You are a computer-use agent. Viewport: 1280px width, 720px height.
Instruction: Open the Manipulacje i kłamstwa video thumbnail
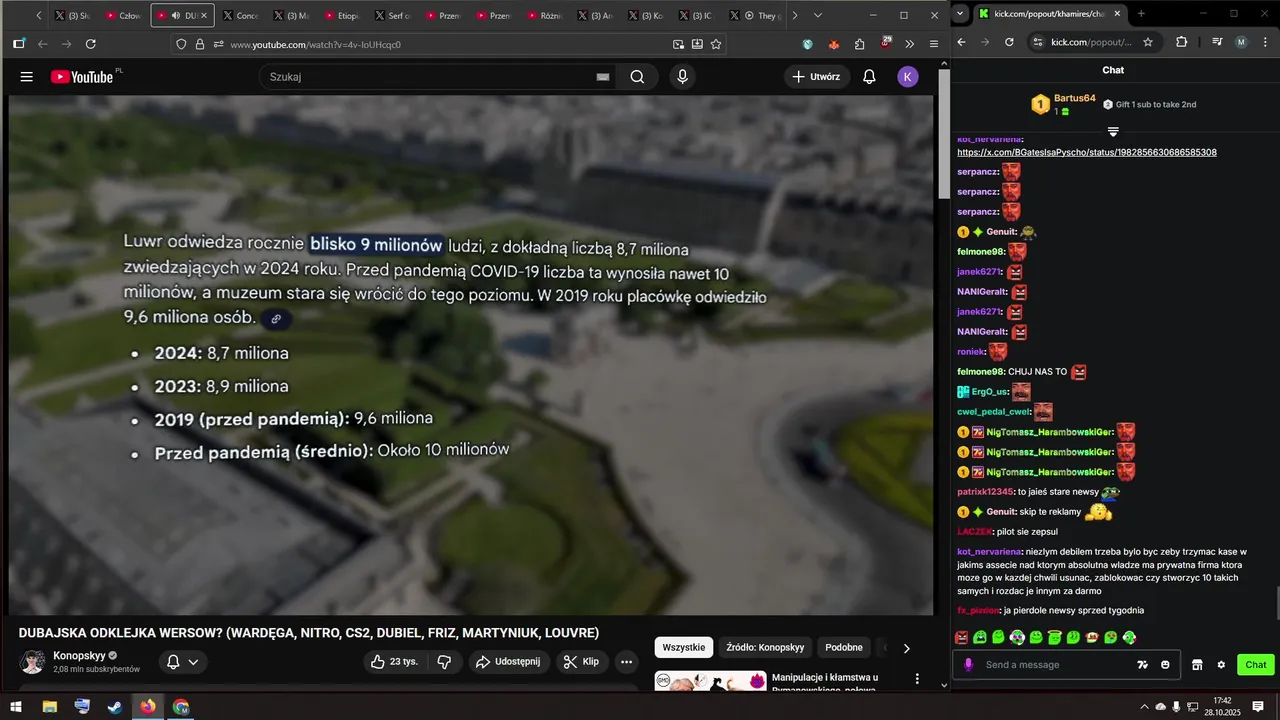710,681
